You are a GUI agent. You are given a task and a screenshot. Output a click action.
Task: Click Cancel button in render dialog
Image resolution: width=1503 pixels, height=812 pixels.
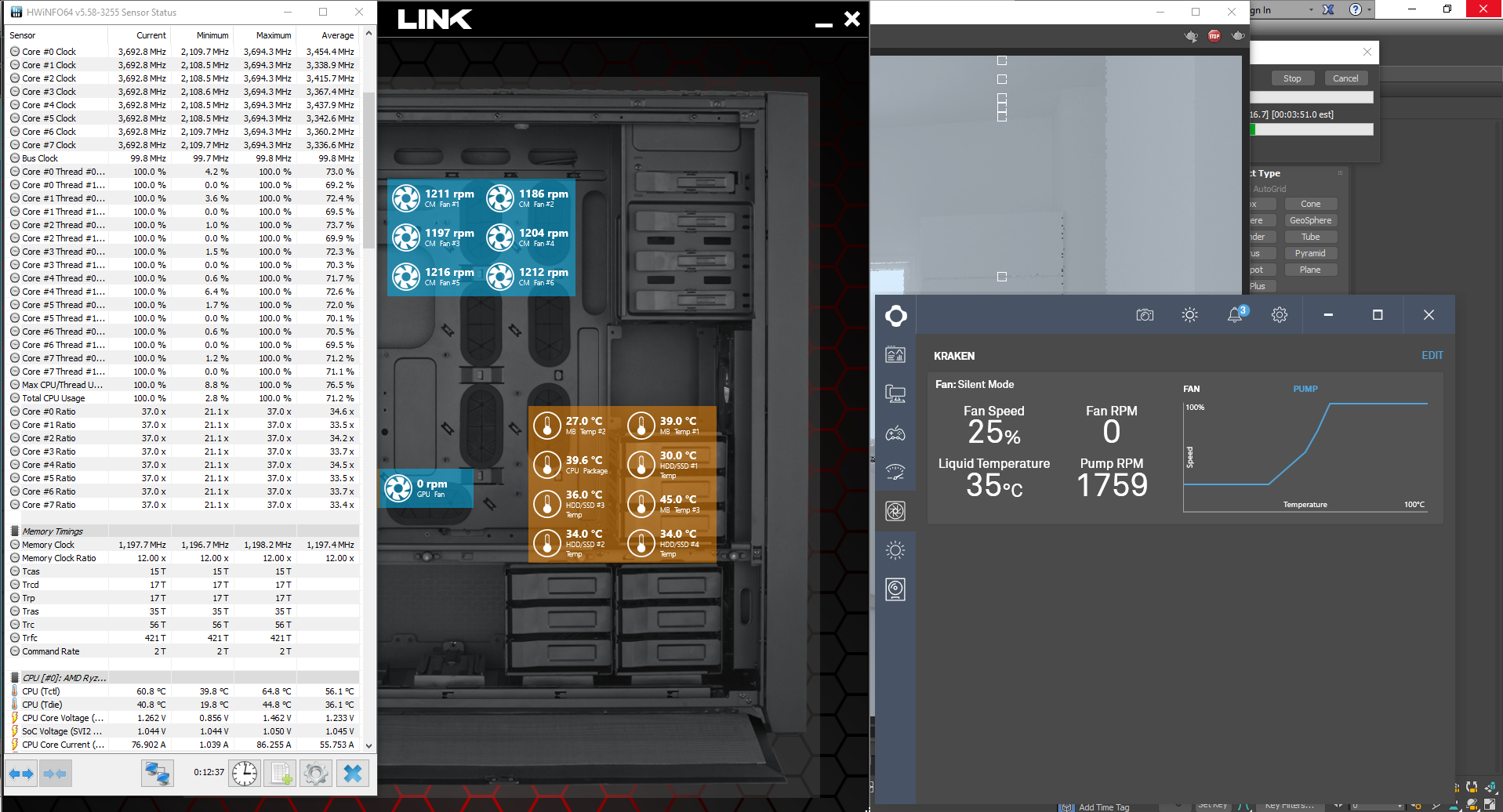pos(1345,78)
